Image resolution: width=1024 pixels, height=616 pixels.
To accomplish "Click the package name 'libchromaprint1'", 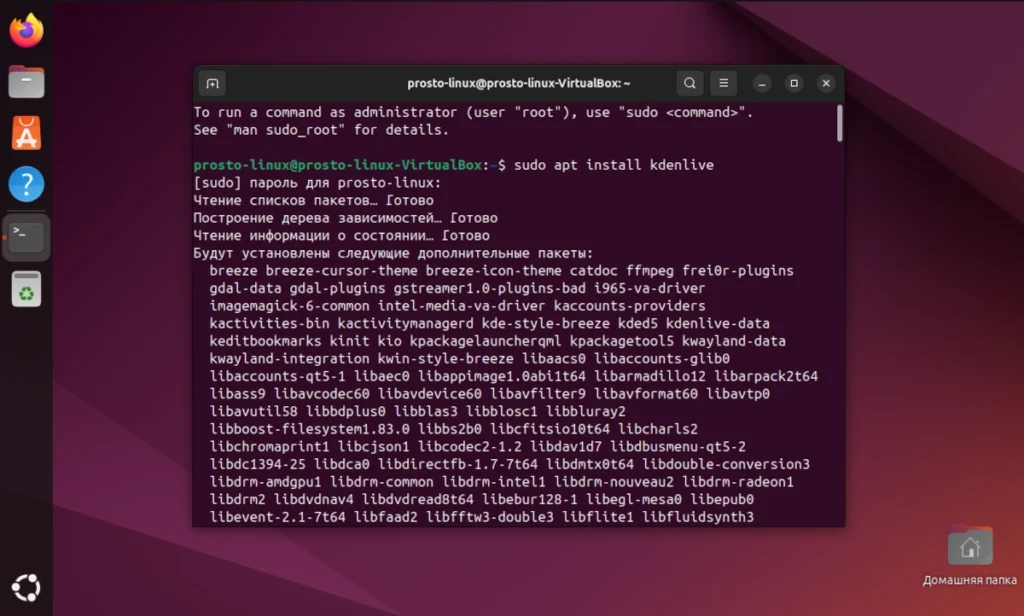I will pyautogui.click(x=269, y=447).
